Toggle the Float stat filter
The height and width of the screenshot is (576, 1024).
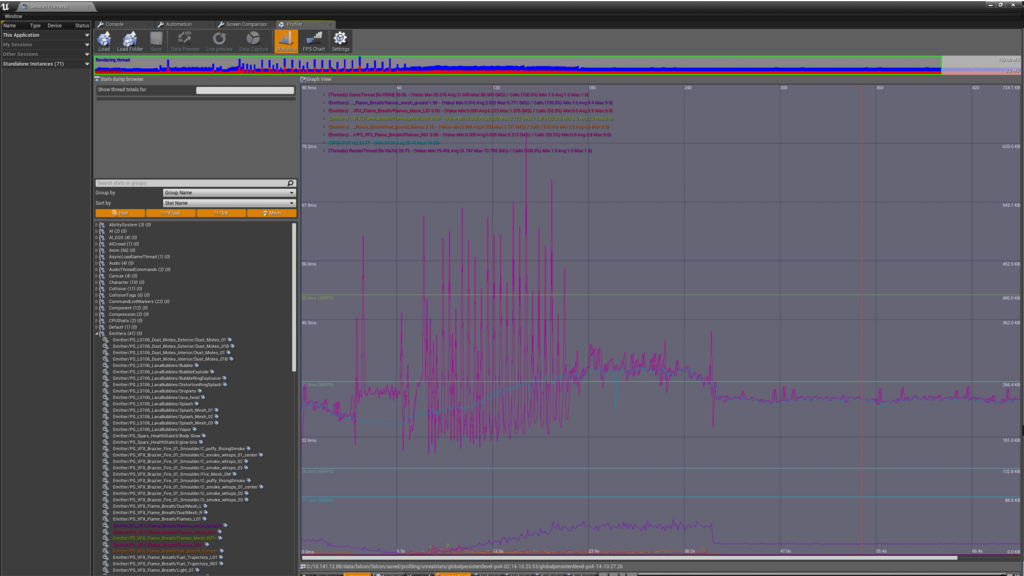click(x=170, y=213)
